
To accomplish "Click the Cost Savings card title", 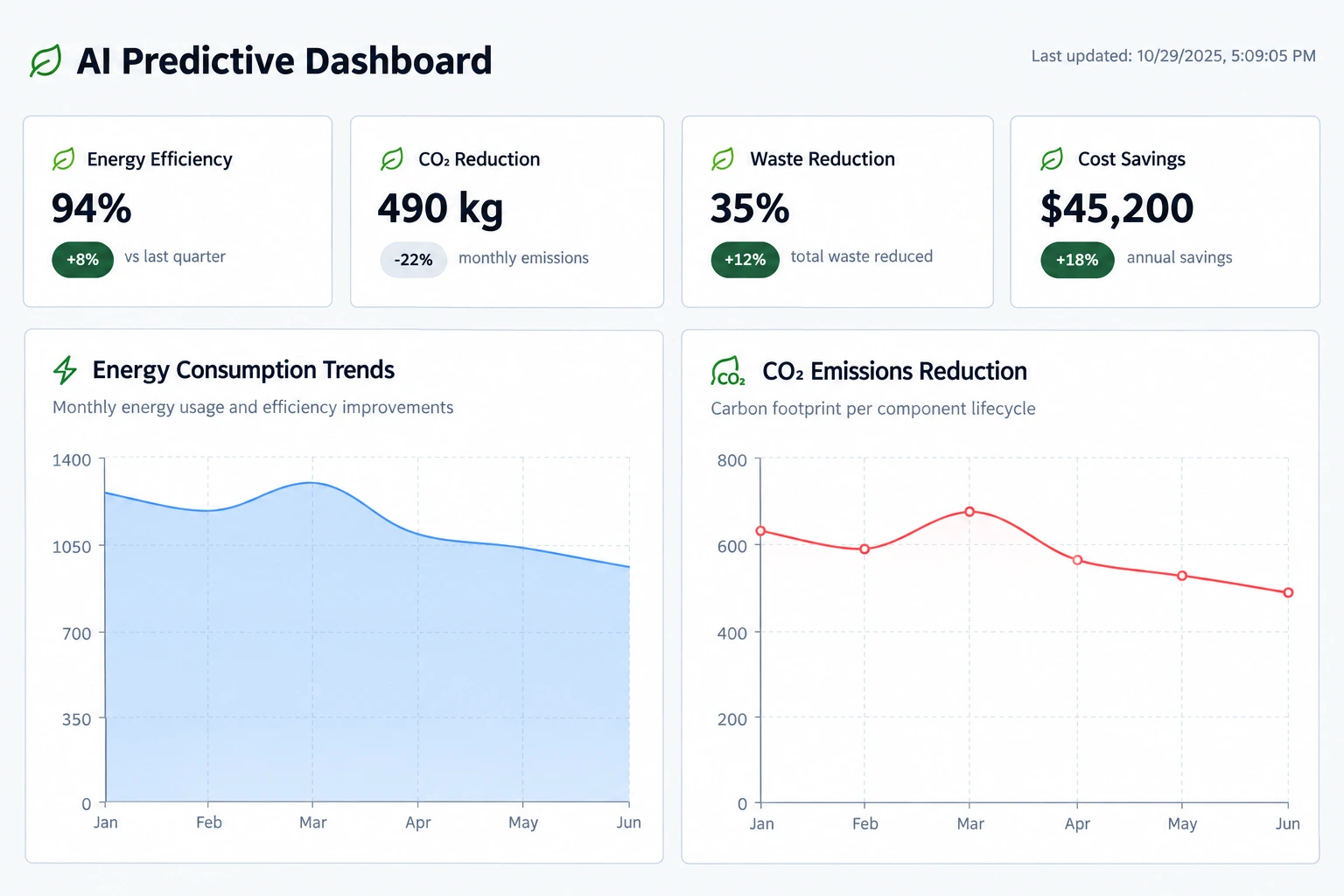I will point(1131,159).
